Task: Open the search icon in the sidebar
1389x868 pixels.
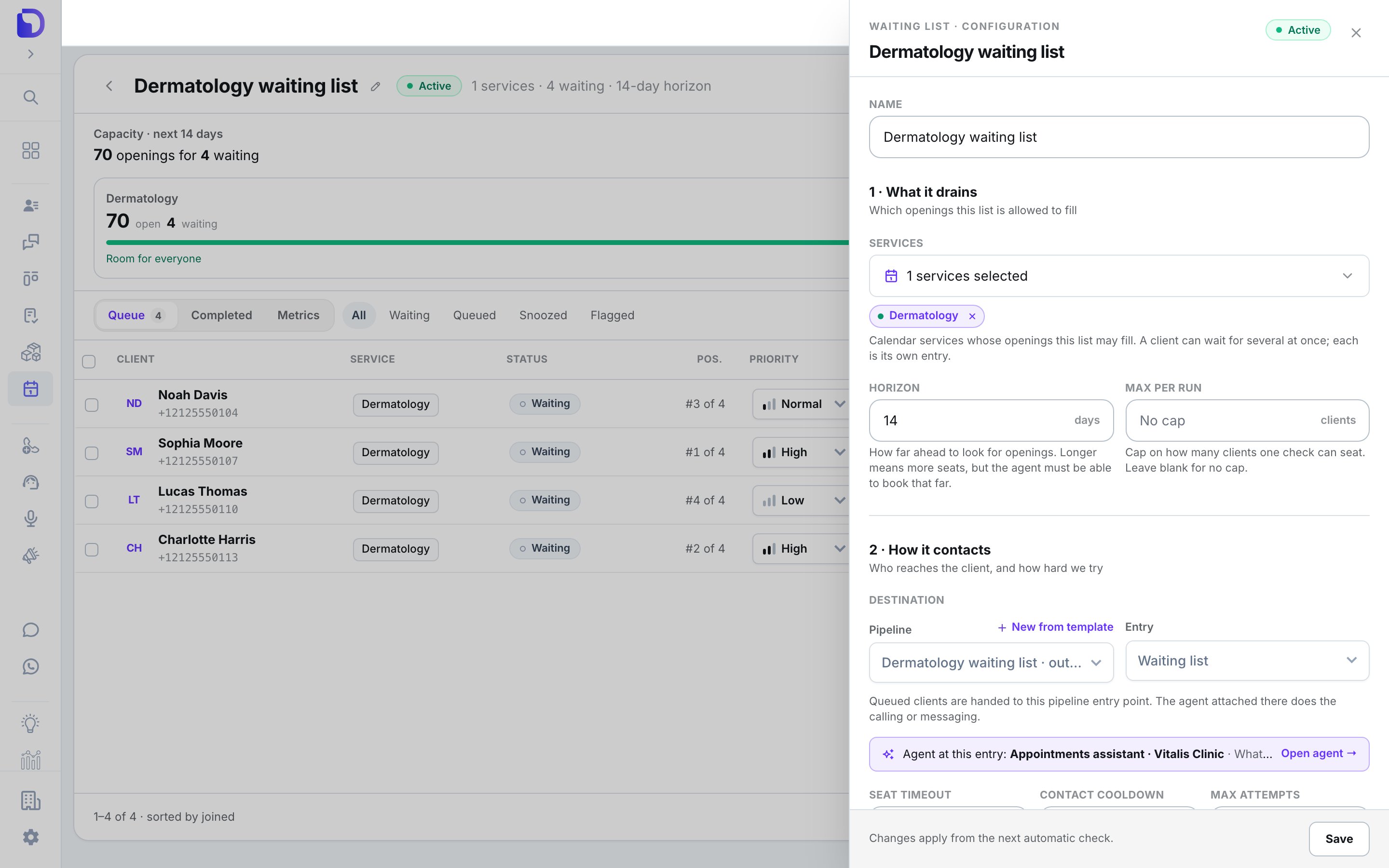Action: coord(30,97)
